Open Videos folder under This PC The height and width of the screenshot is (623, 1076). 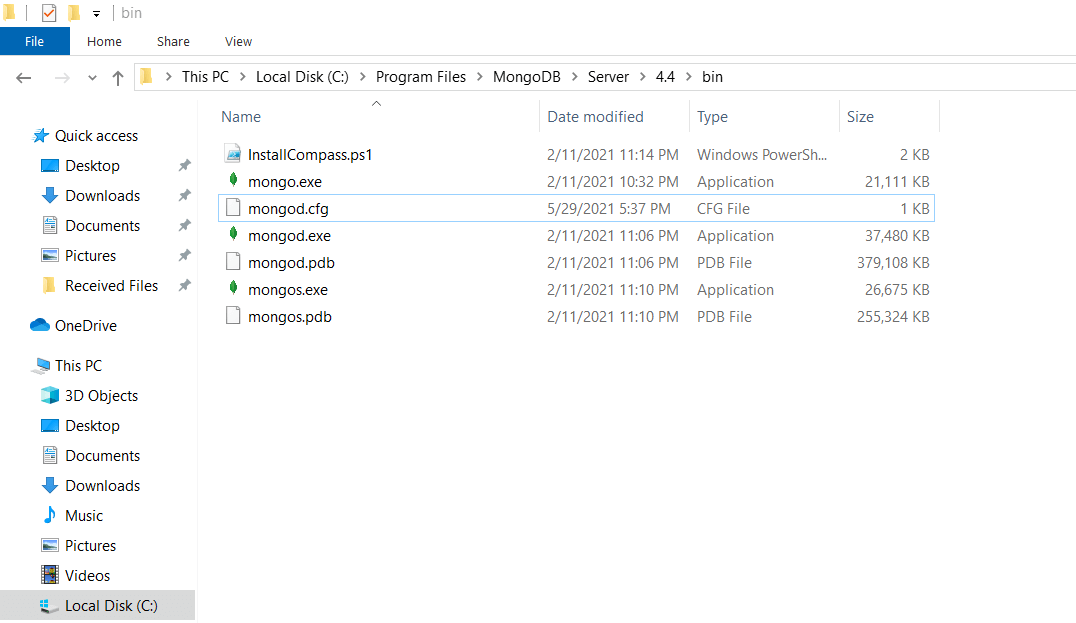tap(87, 576)
